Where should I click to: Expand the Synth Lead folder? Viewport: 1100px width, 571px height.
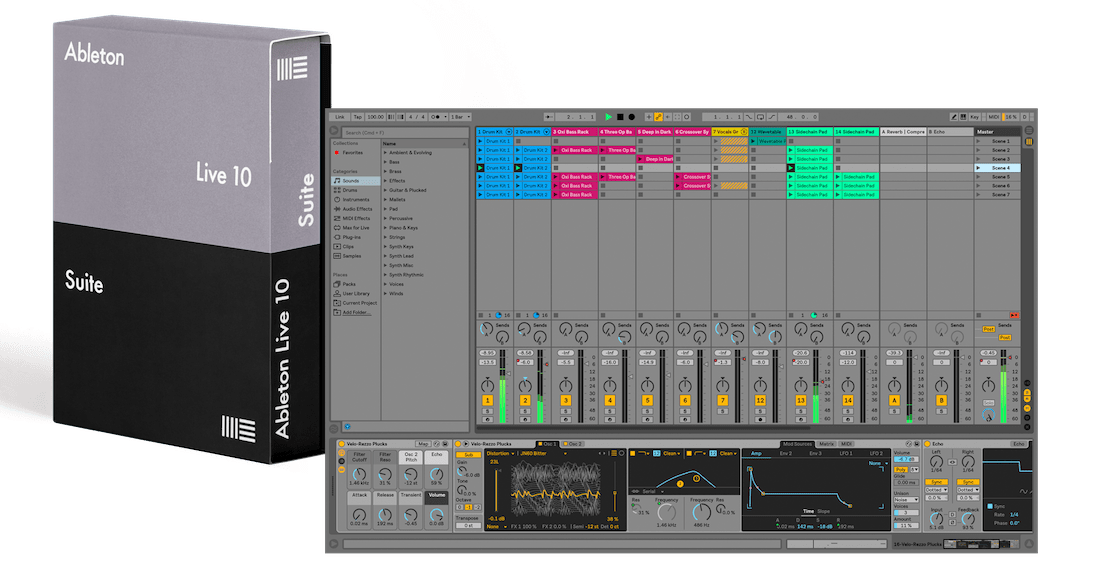tap(385, 256)
